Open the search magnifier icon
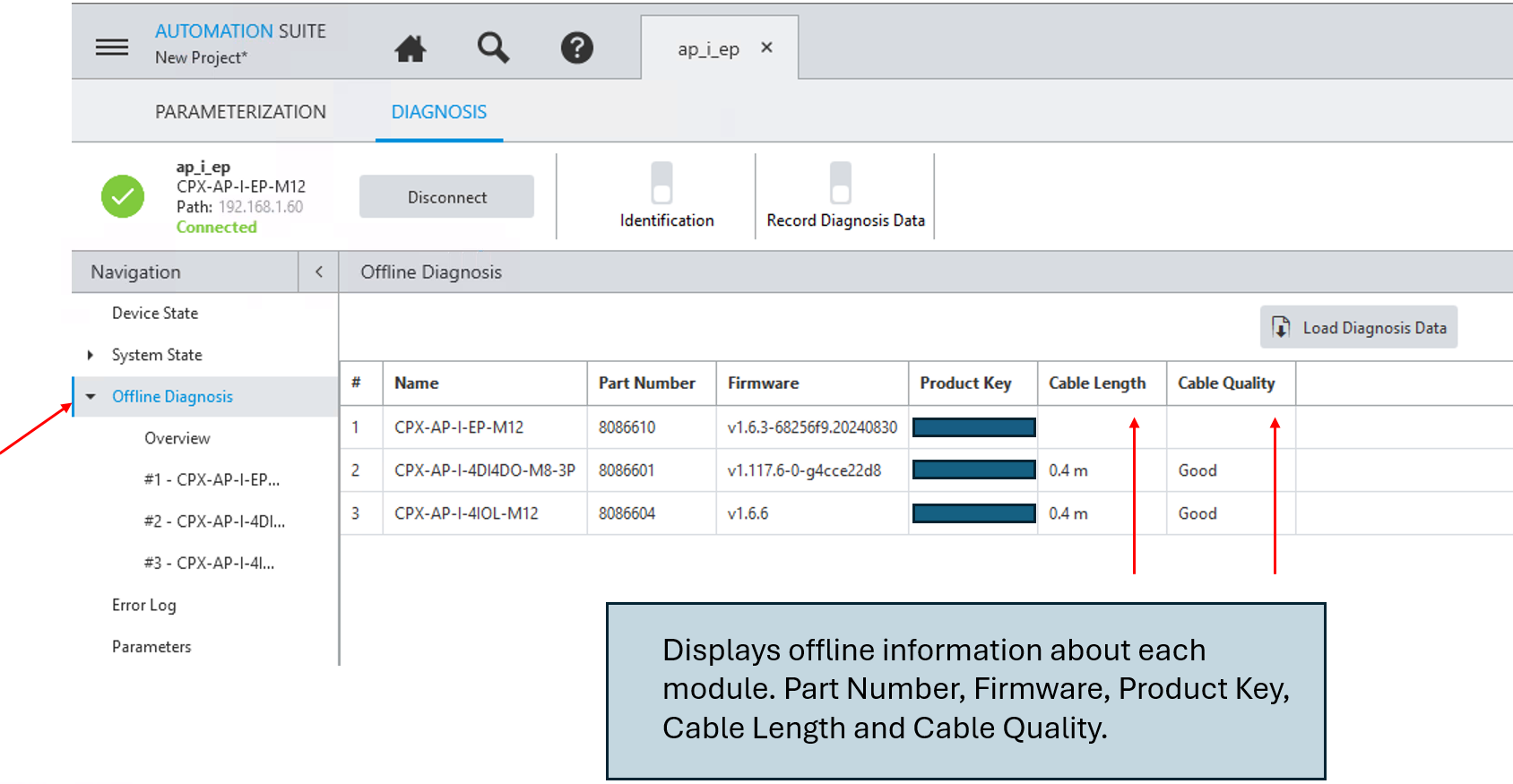Screen dimensions: 1513x784 pyautogui.click(x=493, y=47)
